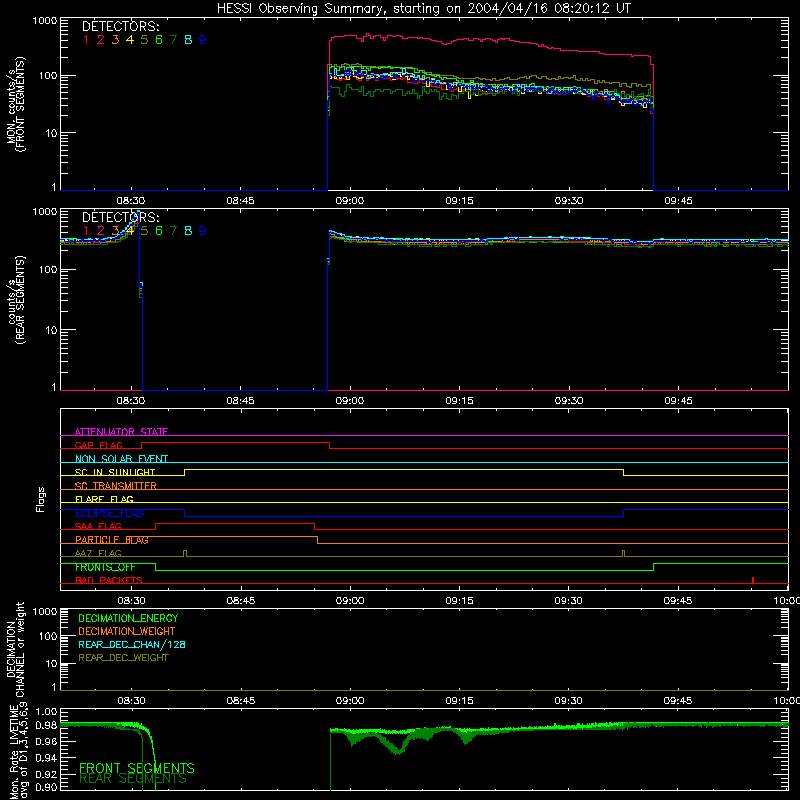Image resolution: width=800 pixels, height=800 pixels.
Task: Click 09:30 tick under Flags panel
Action: click(x=568, y=601)
